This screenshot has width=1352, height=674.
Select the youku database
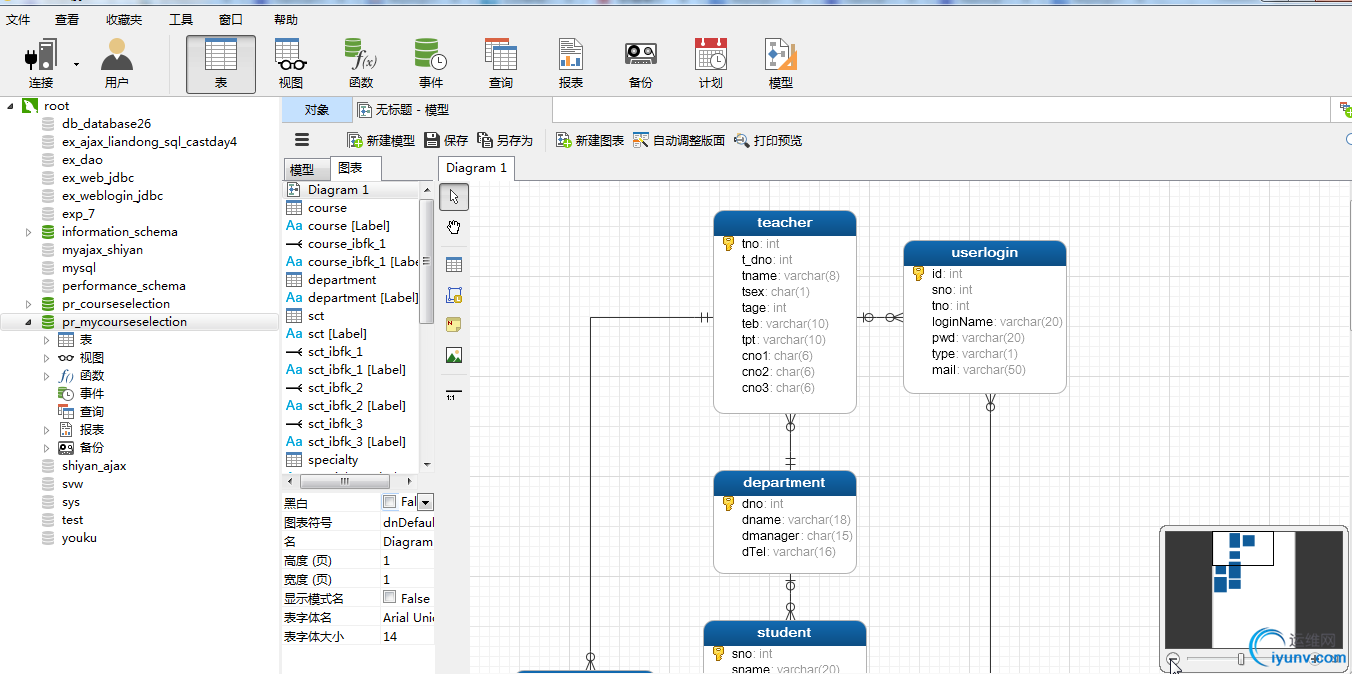[x=79, y=538]
